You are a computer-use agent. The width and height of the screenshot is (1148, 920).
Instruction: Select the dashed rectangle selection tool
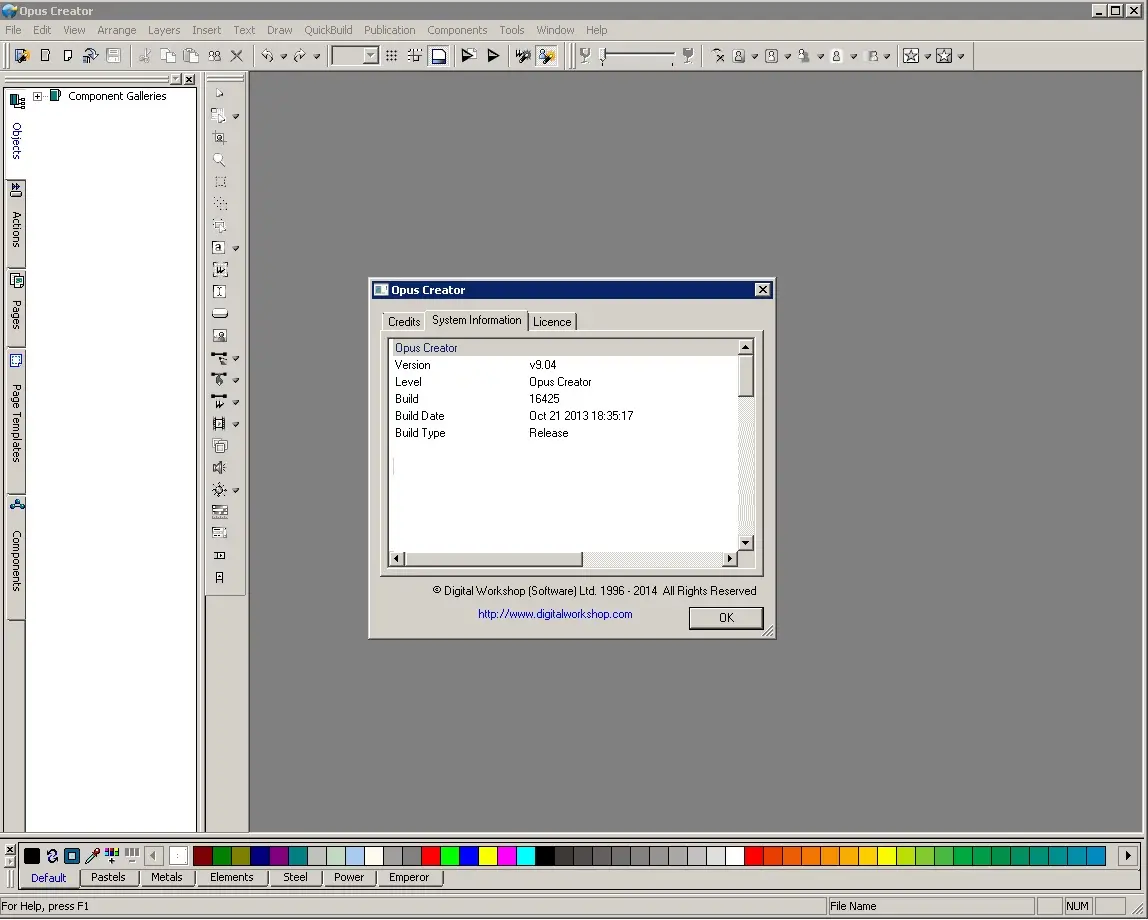click(x=220, y=182)
